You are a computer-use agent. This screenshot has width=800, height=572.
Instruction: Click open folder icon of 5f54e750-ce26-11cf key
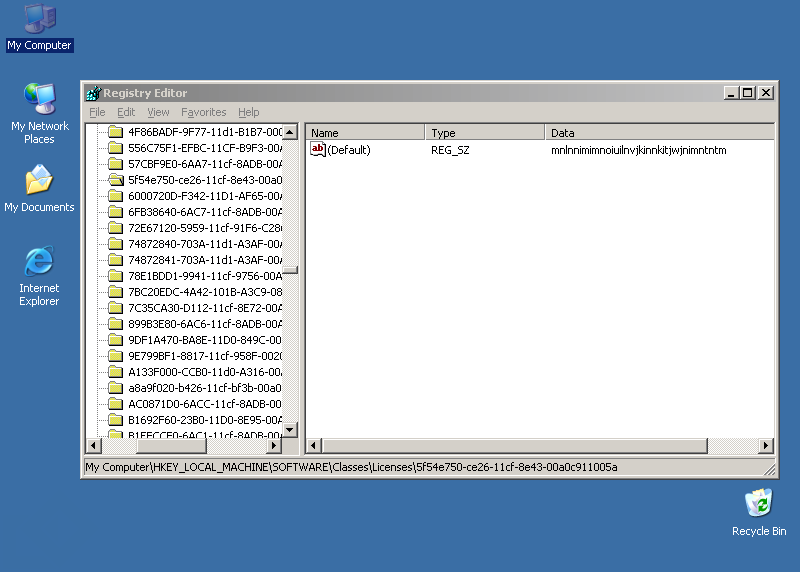click(116, 180)
